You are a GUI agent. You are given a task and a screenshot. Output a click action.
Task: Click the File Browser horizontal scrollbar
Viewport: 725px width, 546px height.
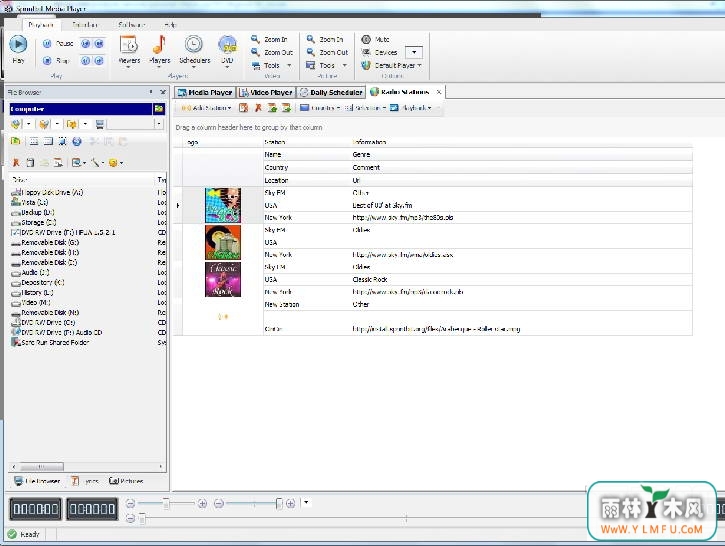pos(86,466)
